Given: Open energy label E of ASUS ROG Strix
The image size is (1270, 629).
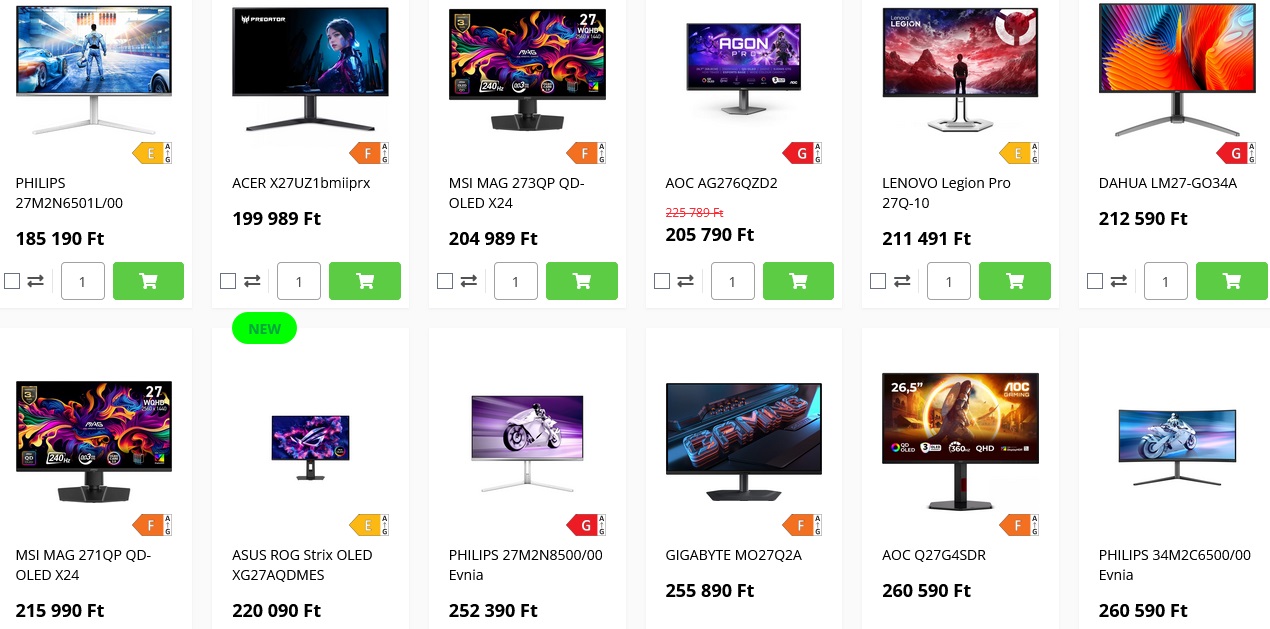Looking at the screenshot, I should click(368, 525).
